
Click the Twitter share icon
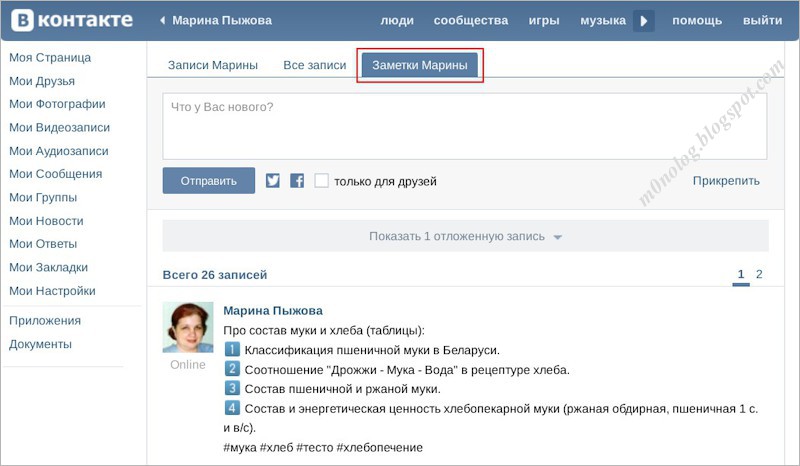[273, 181]
